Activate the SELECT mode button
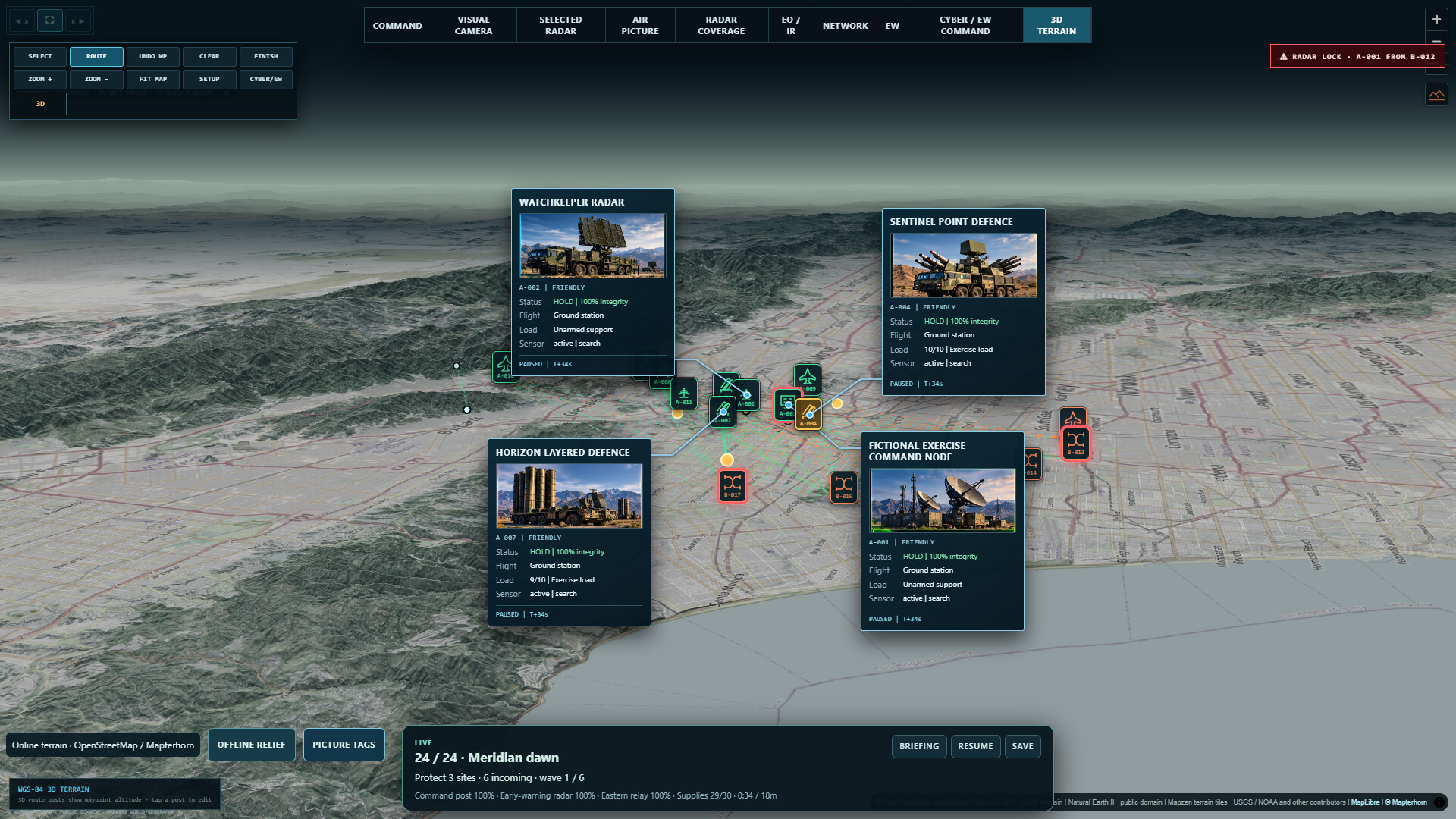Viewport: 1456px width, 819px height. pos(40,56)
